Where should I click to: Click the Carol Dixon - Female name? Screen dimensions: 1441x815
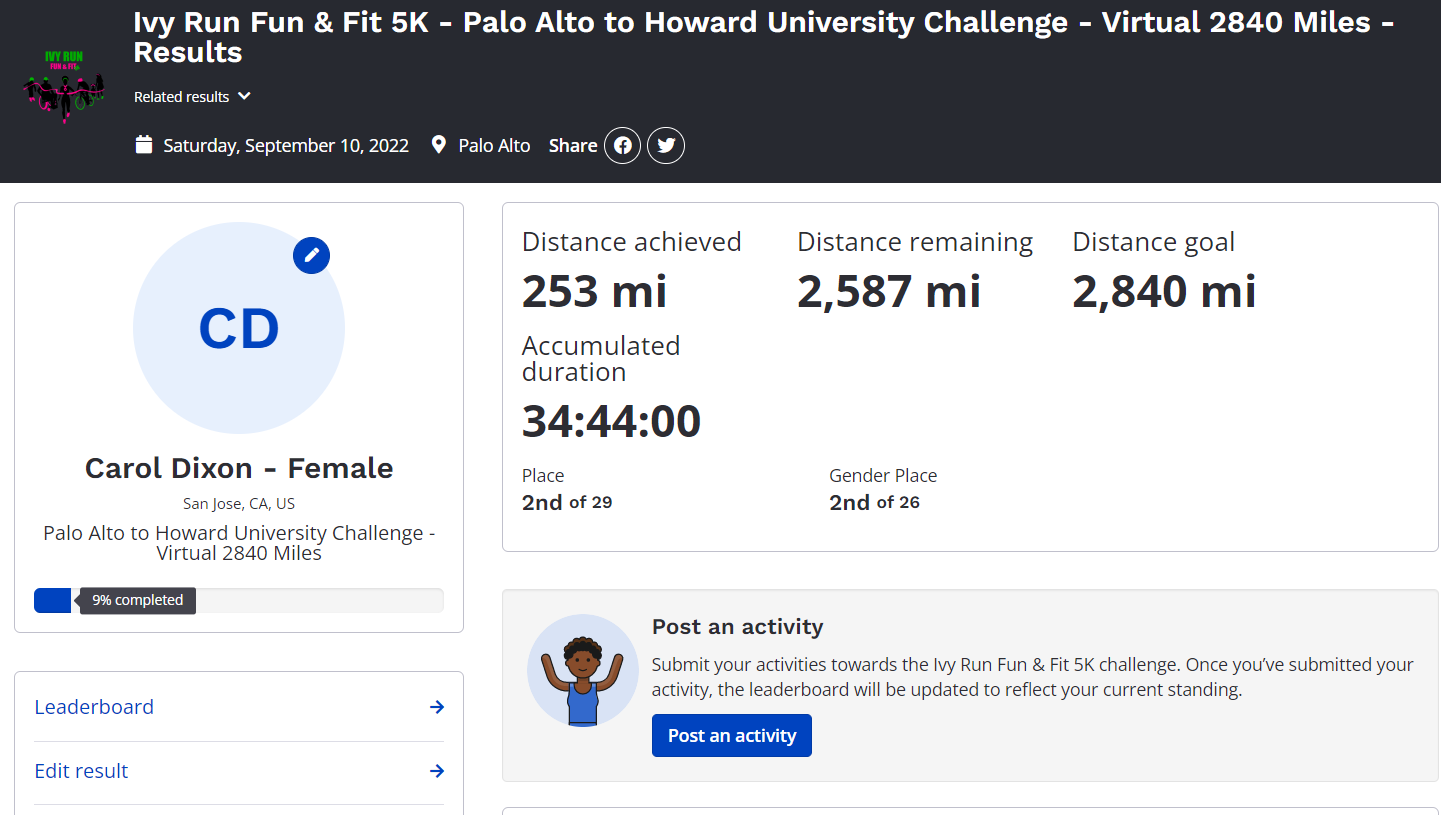click(239, 468)
